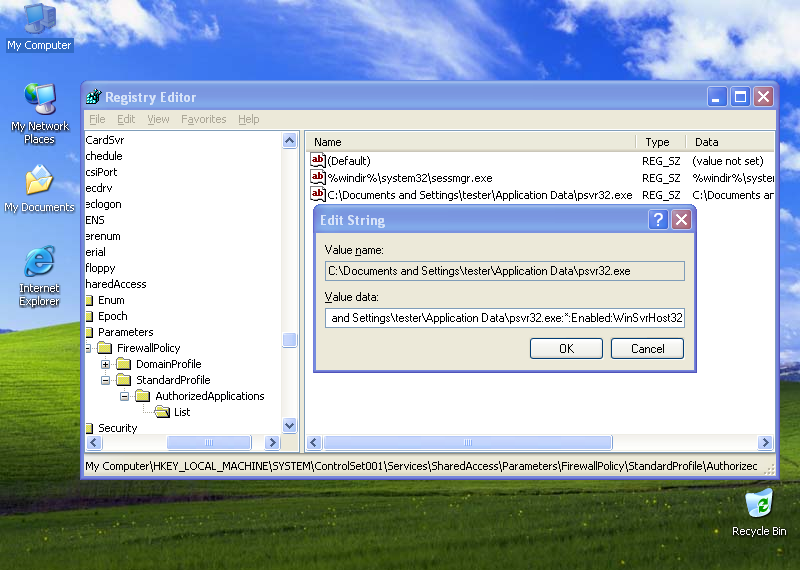Click the Registry Editor title bar icon
Viewport: 800px width, 570px height.
(94, 96)
